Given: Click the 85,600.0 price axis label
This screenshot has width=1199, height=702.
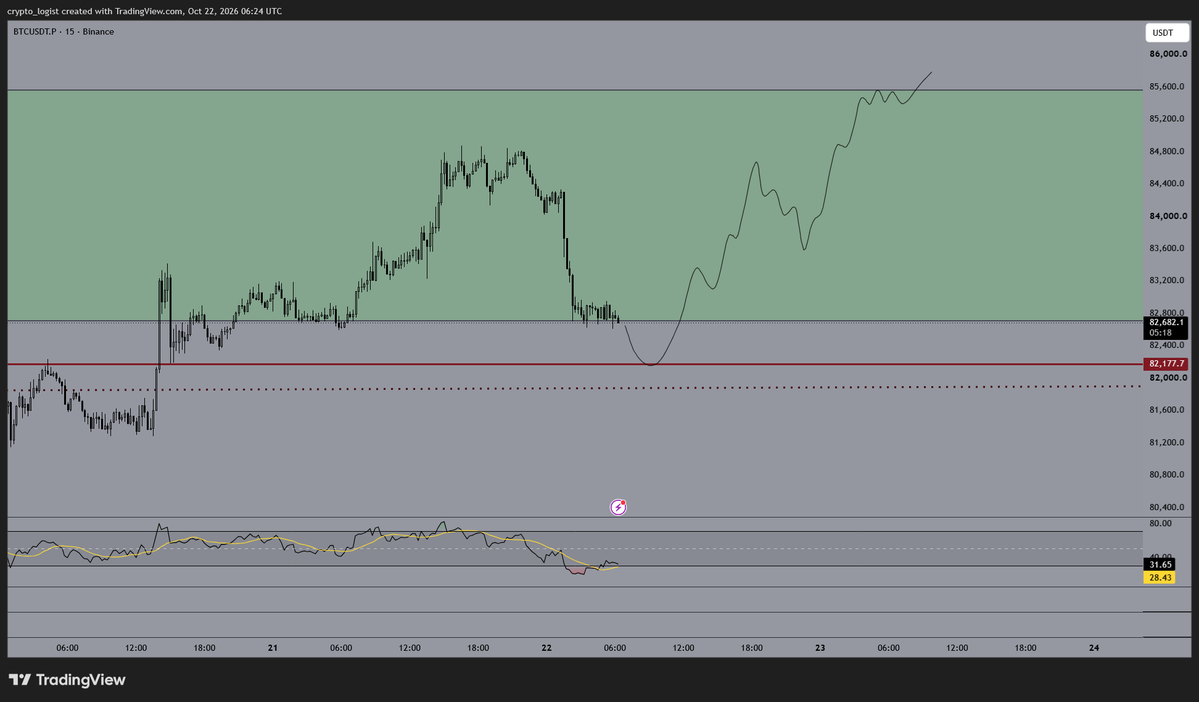Looking at the screenshot, I should (x=1168, y=86).
